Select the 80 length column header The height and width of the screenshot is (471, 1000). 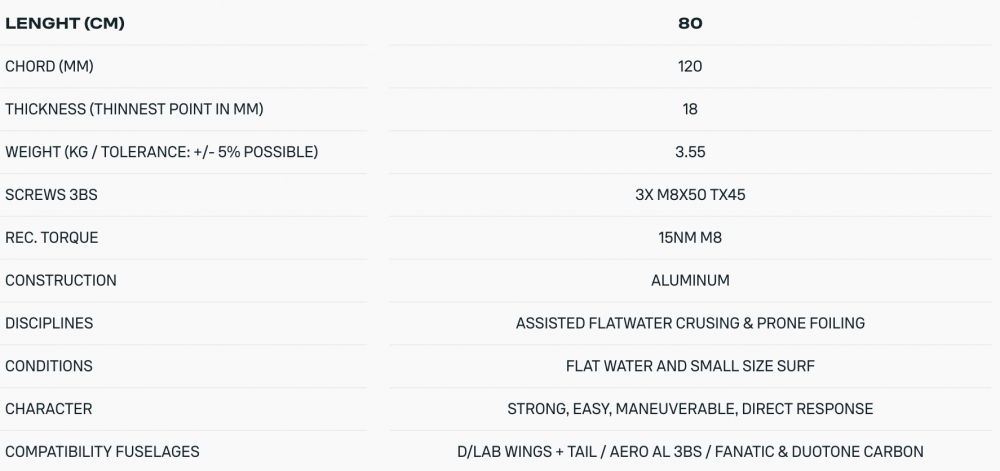(x=690, y=23)
